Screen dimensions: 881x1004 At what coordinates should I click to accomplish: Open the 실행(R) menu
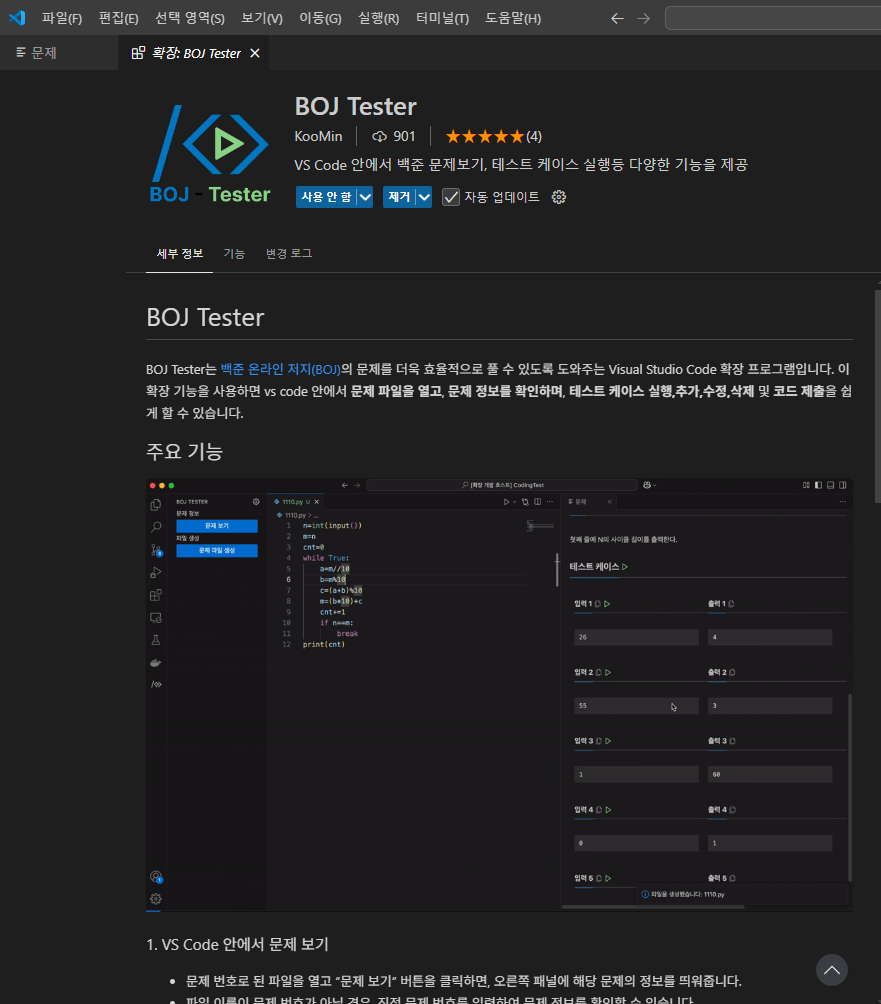(378, 18)
